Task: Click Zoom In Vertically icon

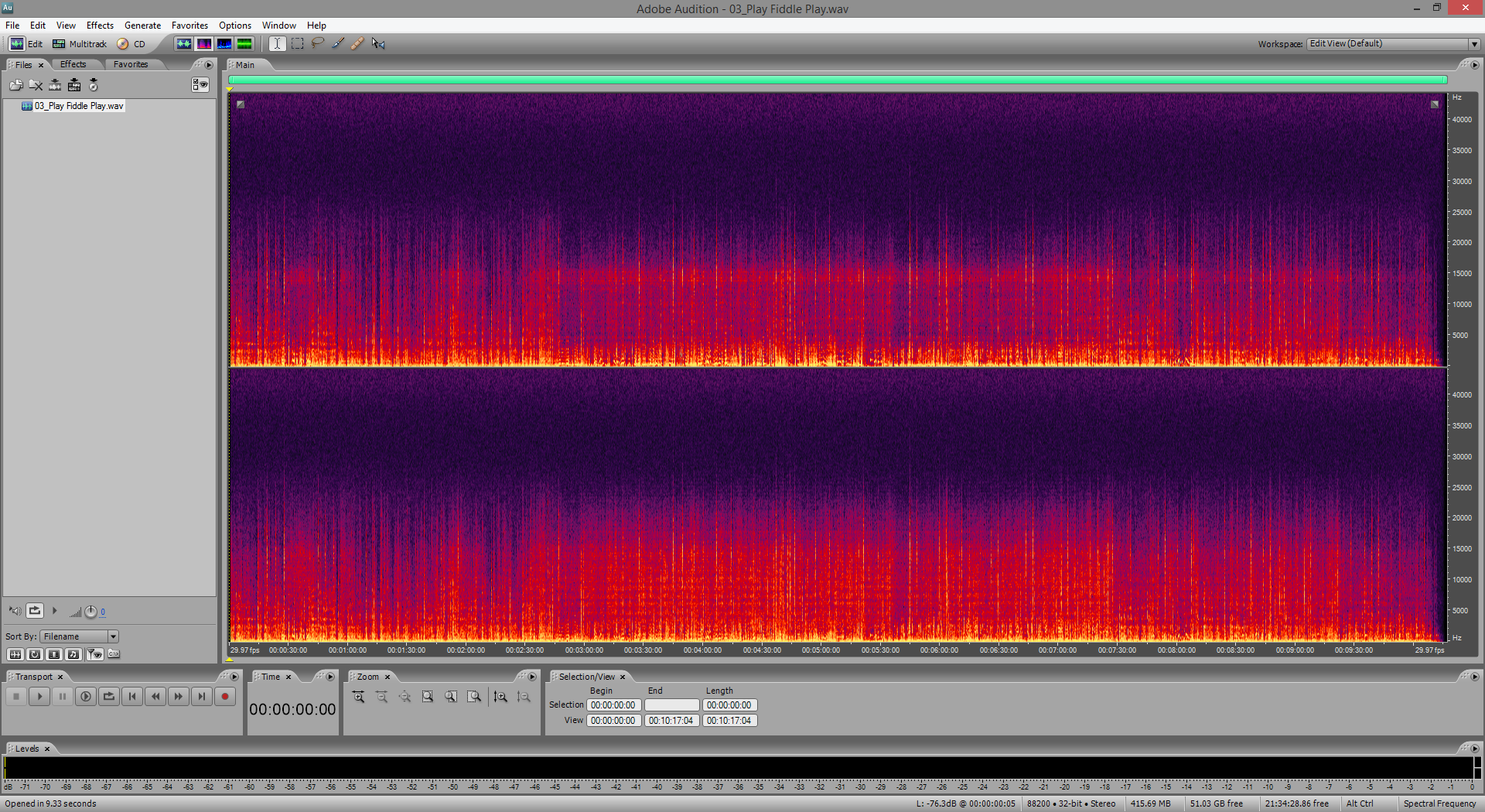Action: 500,697
